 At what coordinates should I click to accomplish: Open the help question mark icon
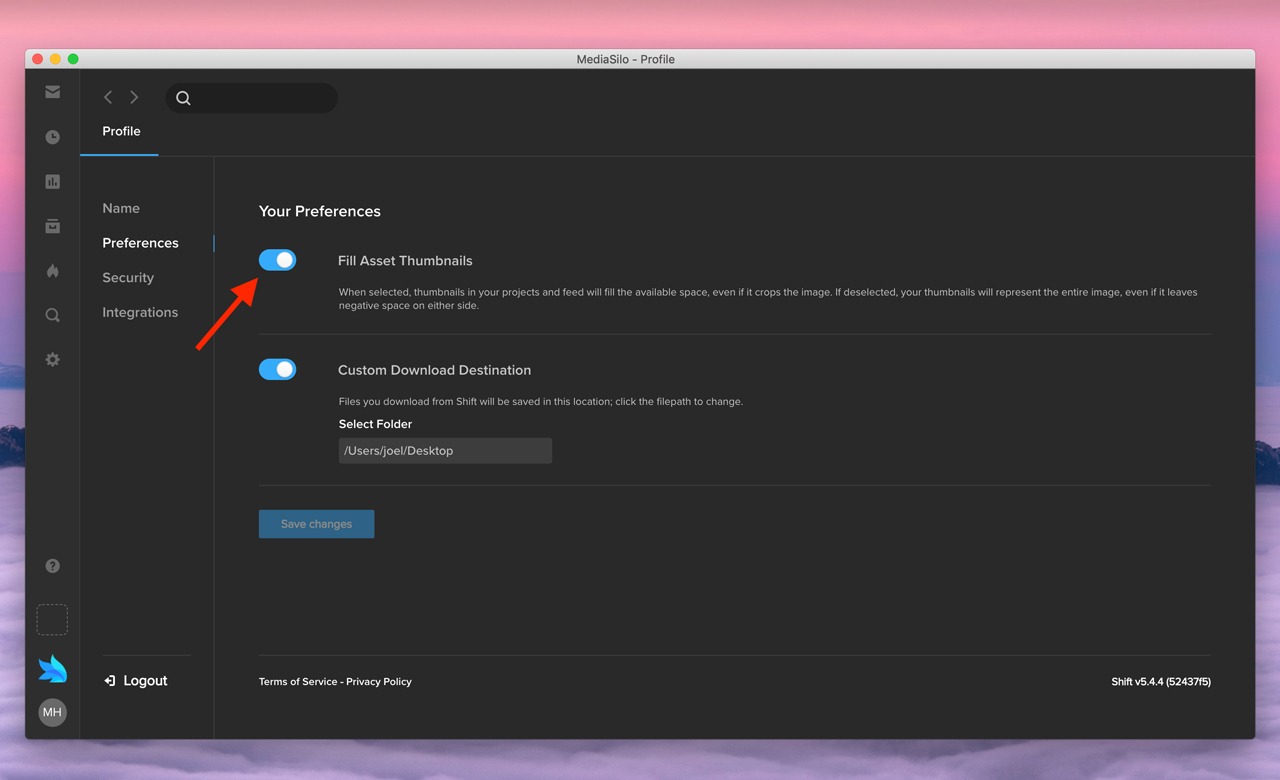(52, 566)
